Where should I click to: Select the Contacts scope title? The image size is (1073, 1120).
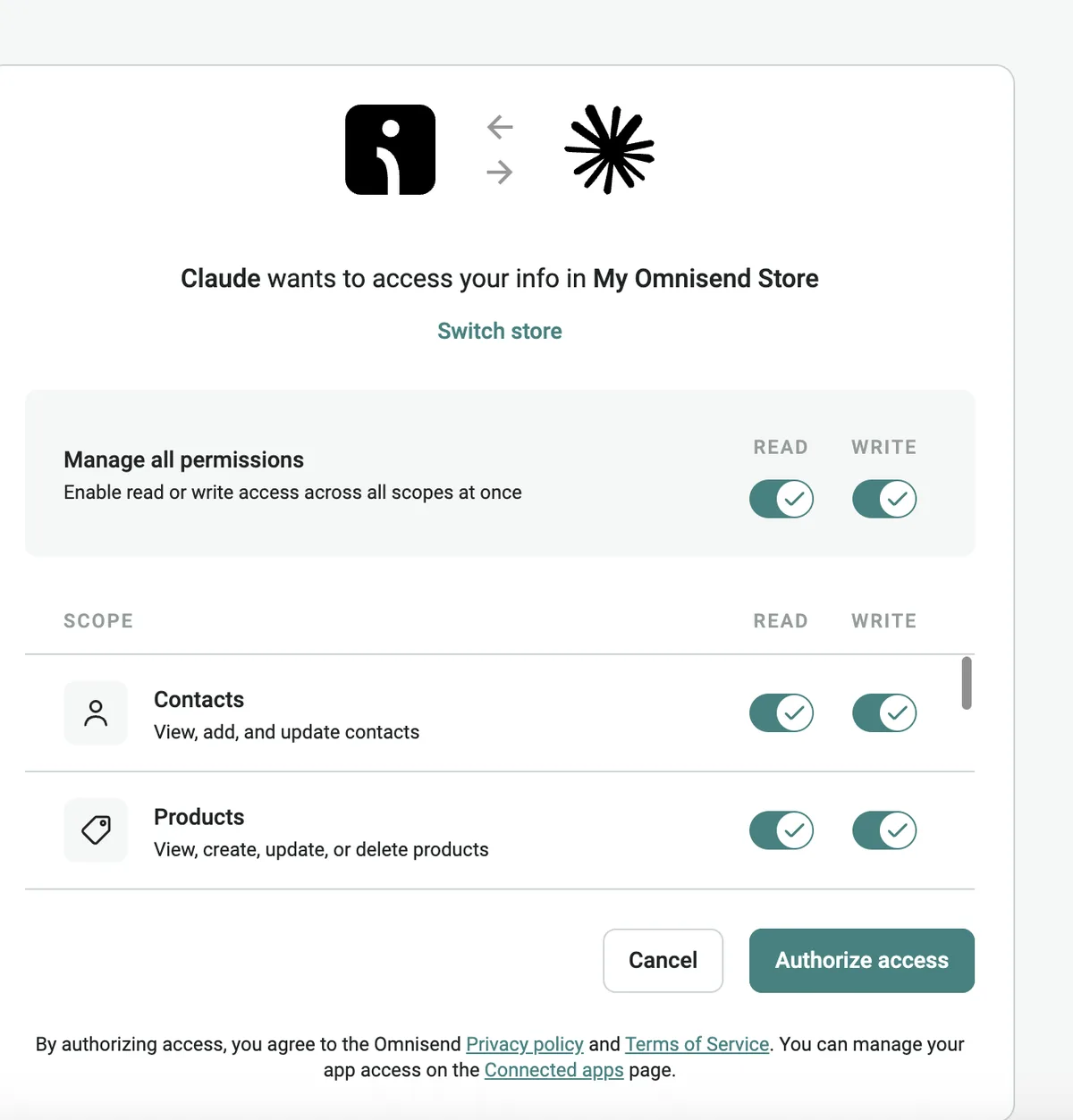(199, 699)
